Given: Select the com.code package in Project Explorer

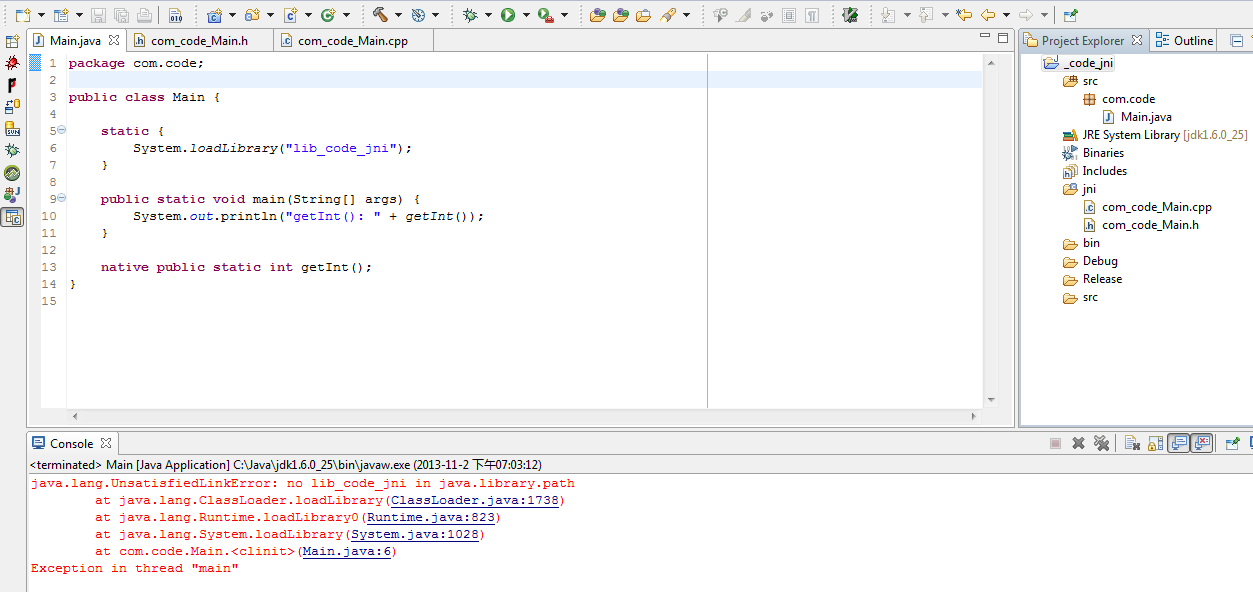Looking at the screenshot, I should (1119, 99).
